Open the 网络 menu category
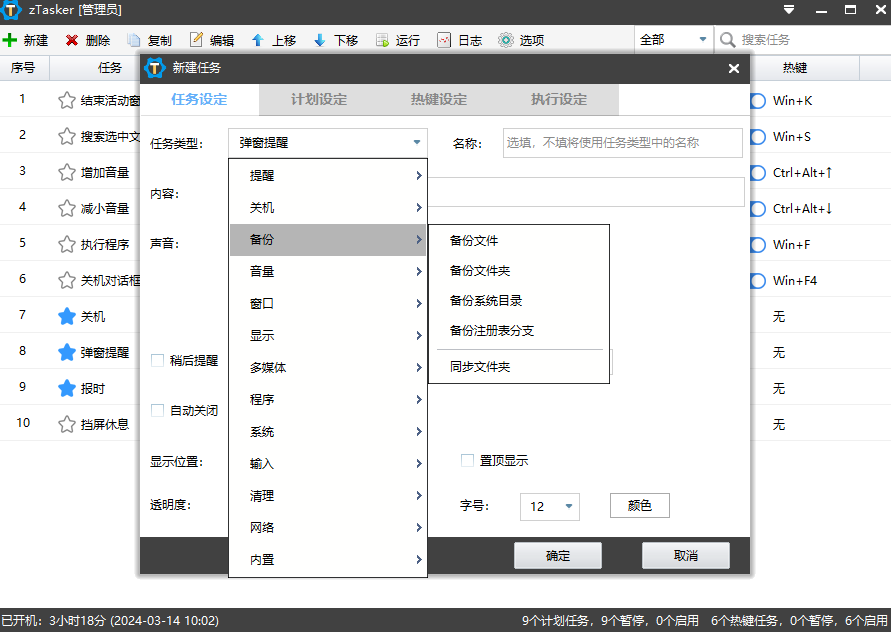The width and height of the screenshot is (891, 632). coord(328,527)
